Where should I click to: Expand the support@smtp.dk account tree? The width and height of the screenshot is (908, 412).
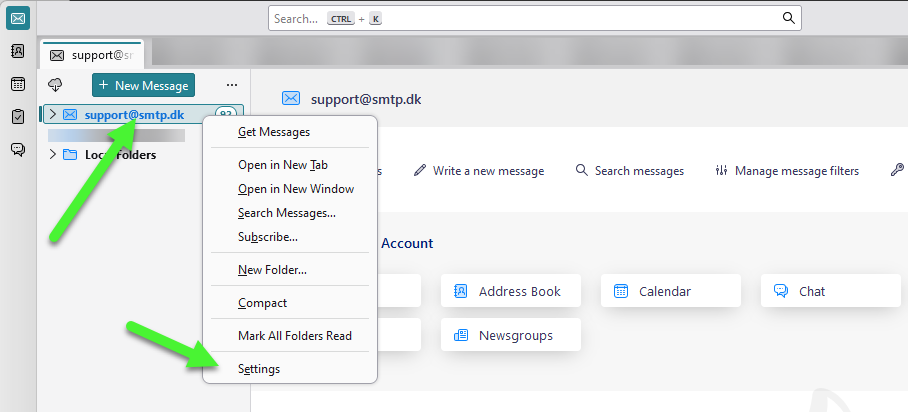tap(53, 115)
